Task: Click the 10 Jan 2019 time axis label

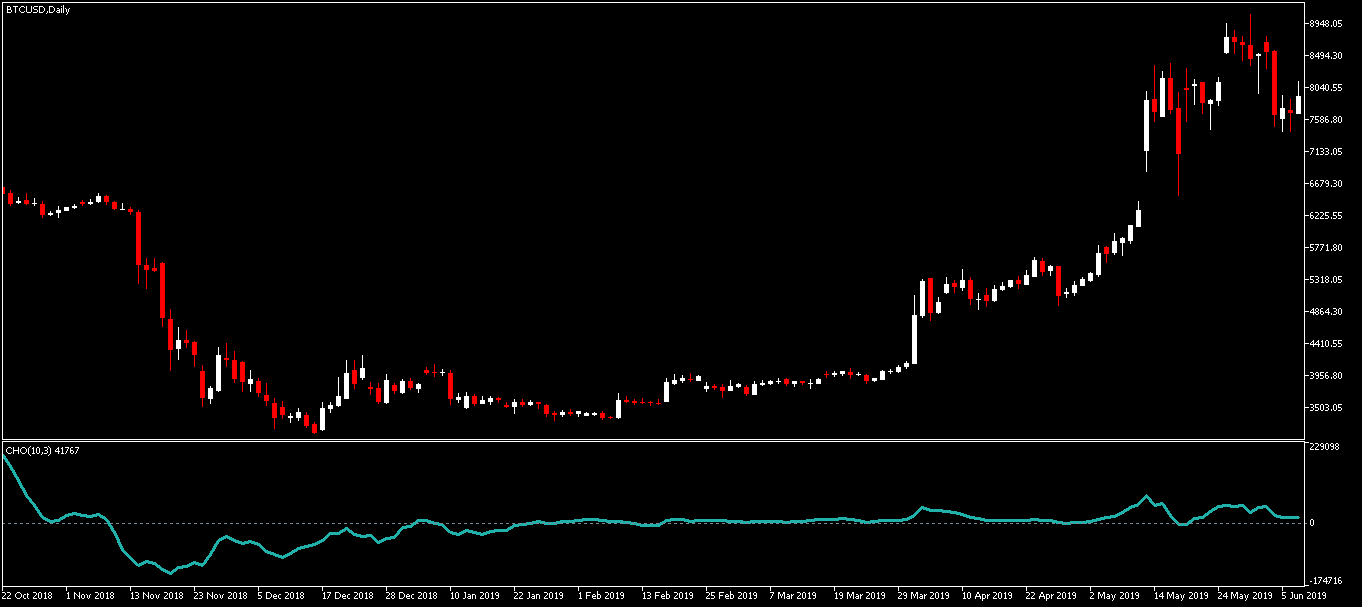Action: point(475,595)
